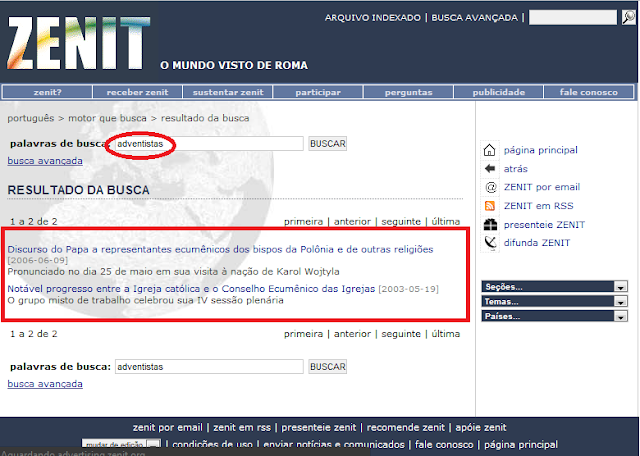The height and width of the screenshot is (456, 640).
Task: Click primeira in top pagination
Action: (303, 222)
